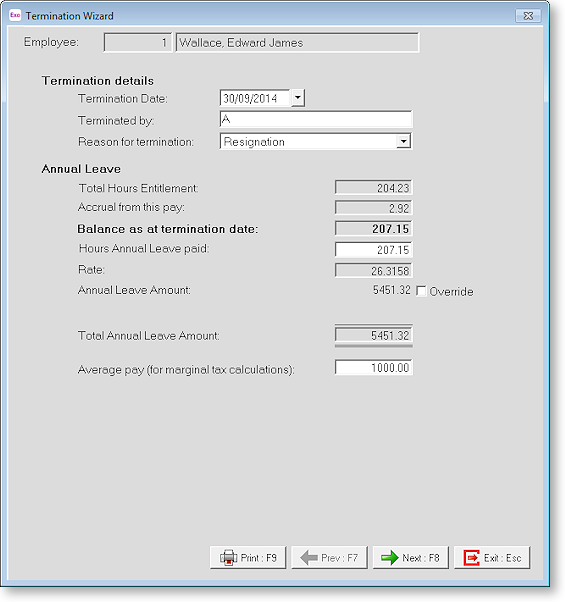Viewport: 565px width, 602px height.
Task: Close the Termination Wizard window
Action: (x=528, y=16)
